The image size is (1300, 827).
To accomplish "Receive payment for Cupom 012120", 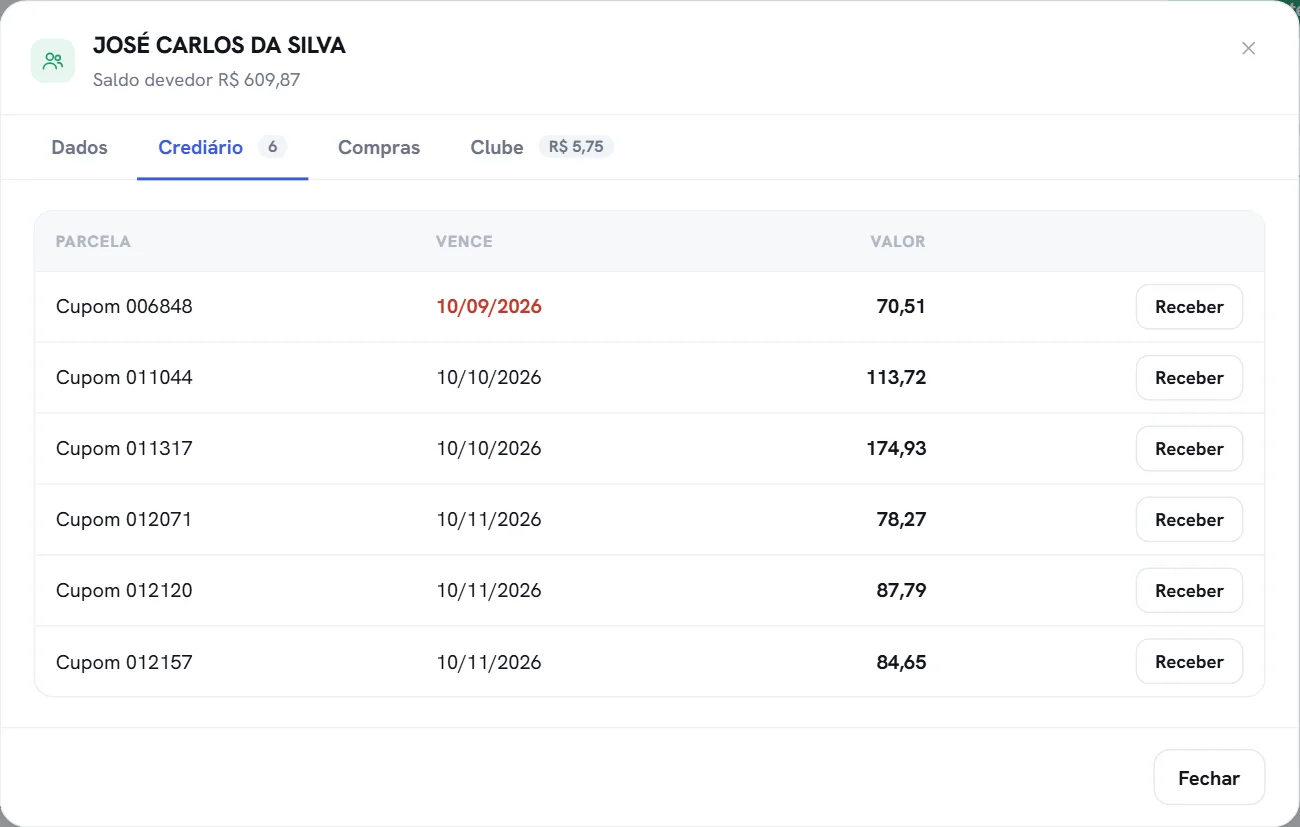I will (1189, 591).
